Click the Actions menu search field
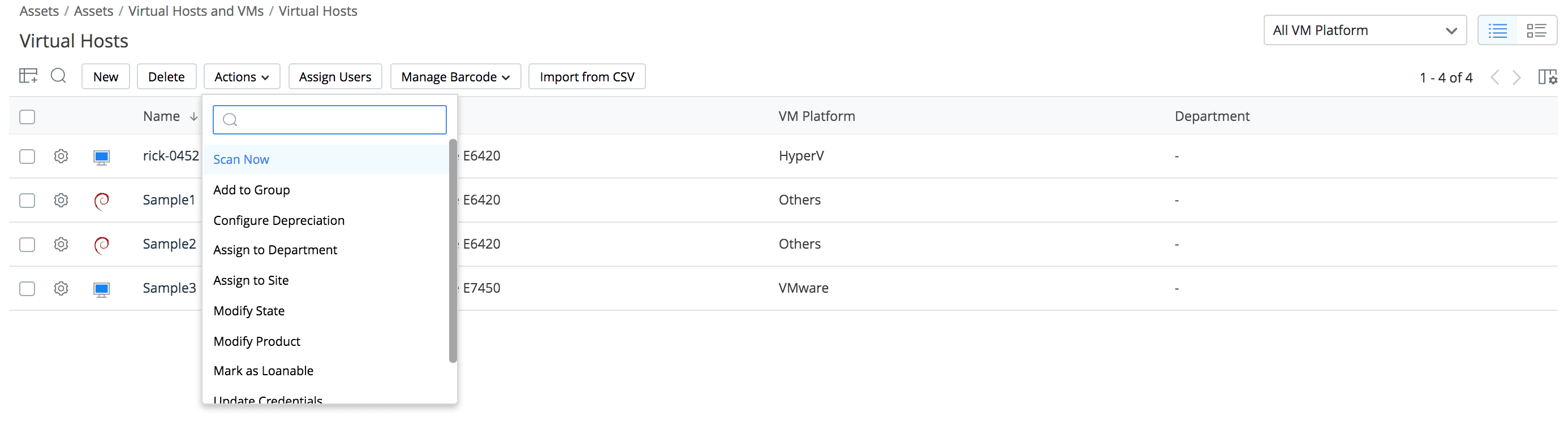The width and height of the screenshot is (1568, 434). coord(338,120)
